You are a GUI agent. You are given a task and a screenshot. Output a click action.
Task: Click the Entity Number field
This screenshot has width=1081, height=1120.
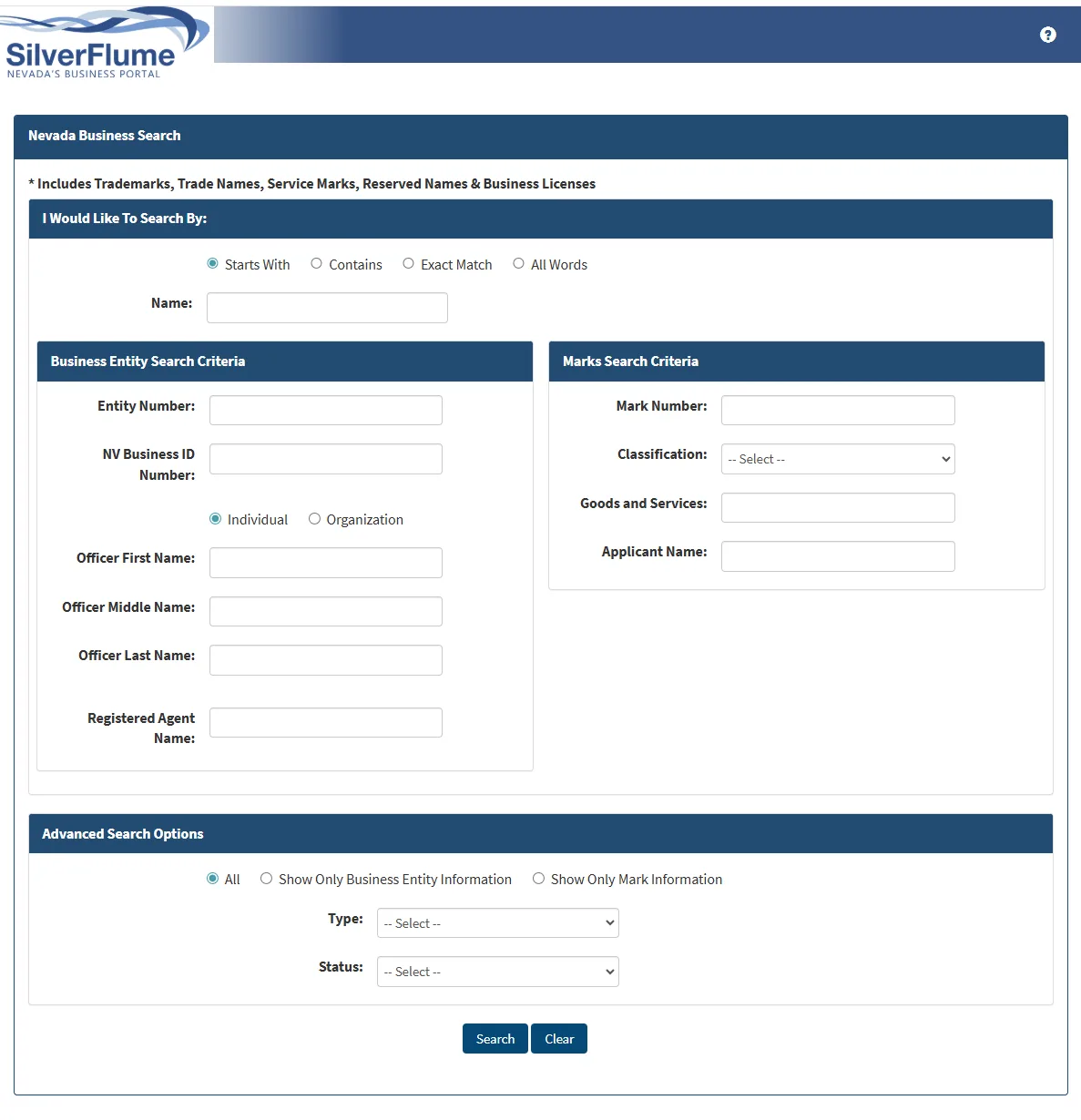(326, 411)
